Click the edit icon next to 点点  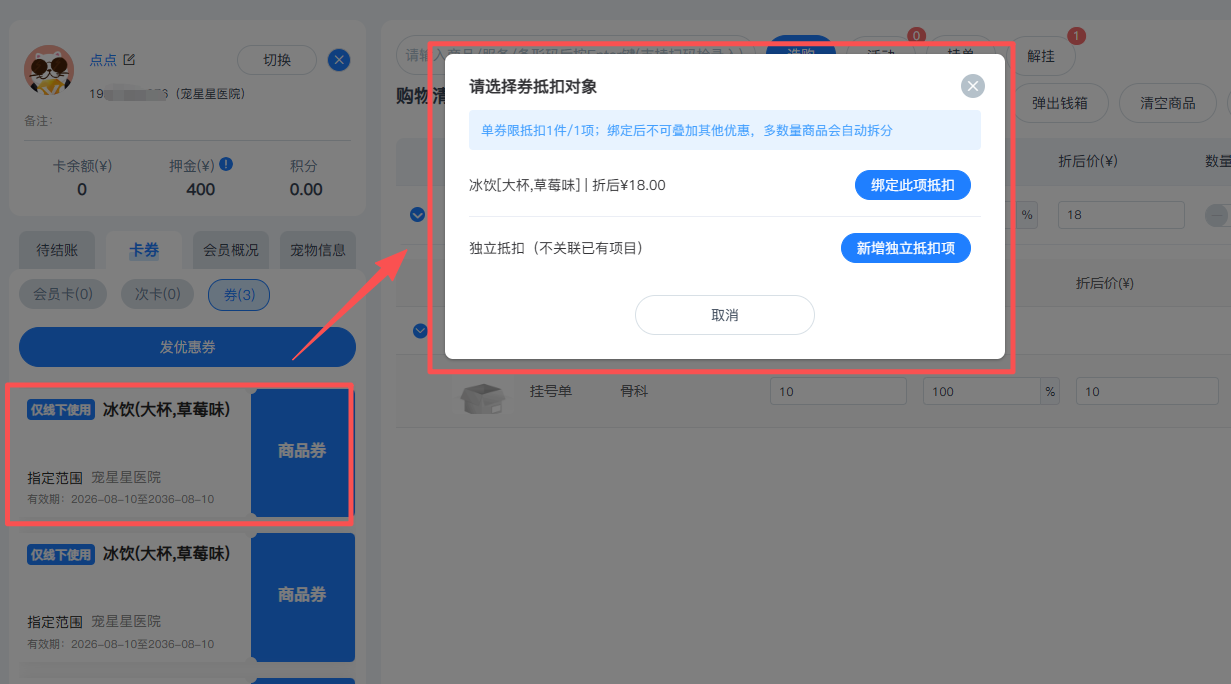[x=129, y=60]
